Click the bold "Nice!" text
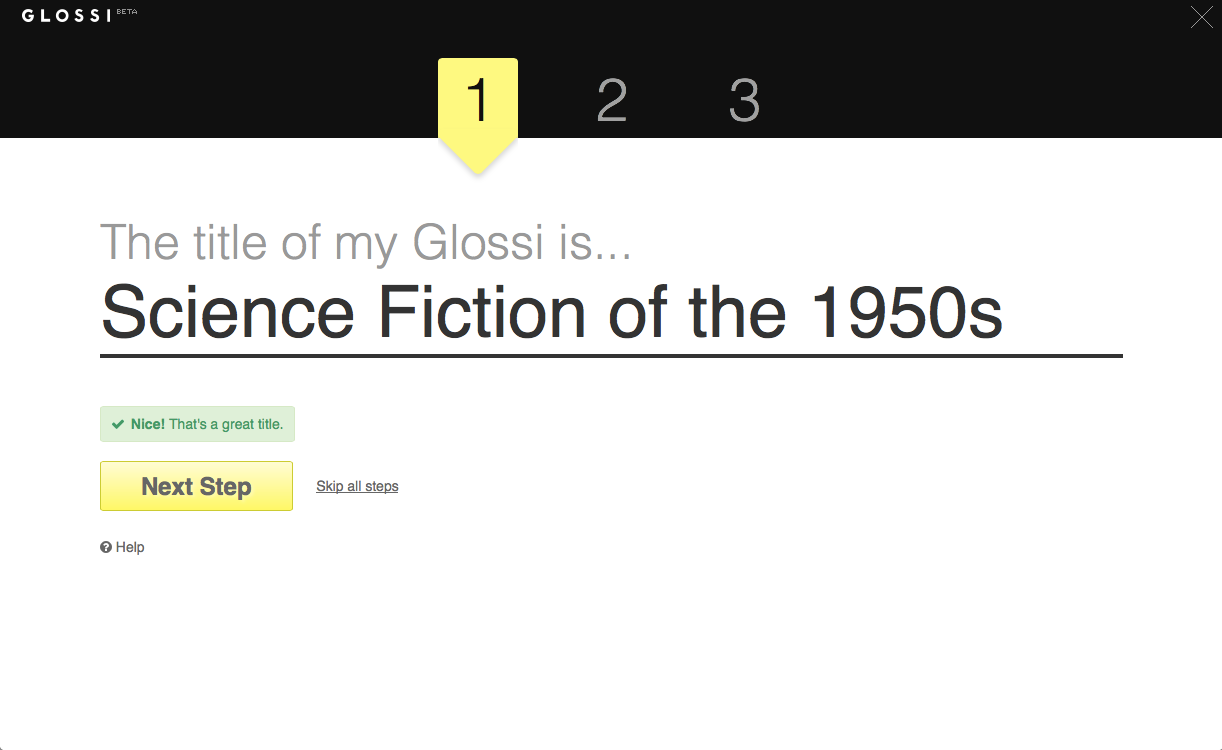1222x750 pixels. (x=148, y=424)
